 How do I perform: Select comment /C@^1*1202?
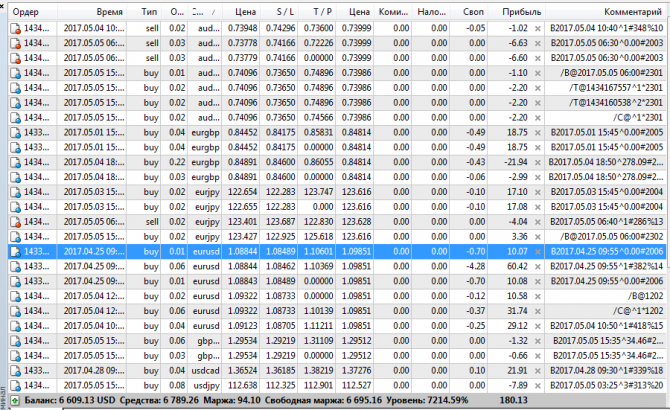638,311
